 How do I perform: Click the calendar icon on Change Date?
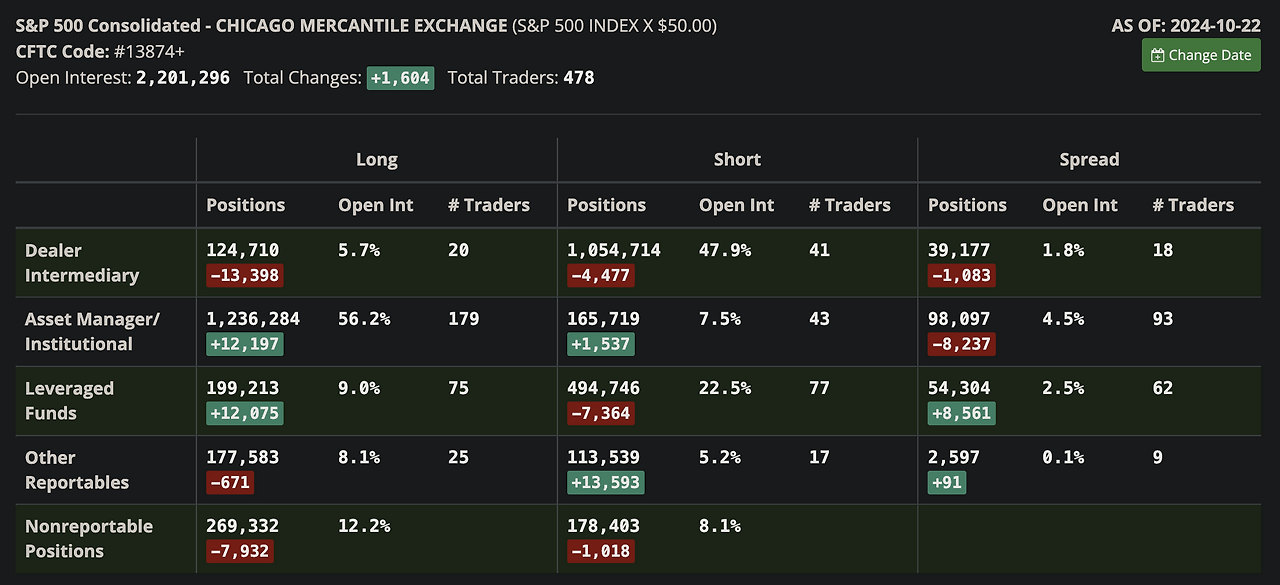coord(1158,56)
